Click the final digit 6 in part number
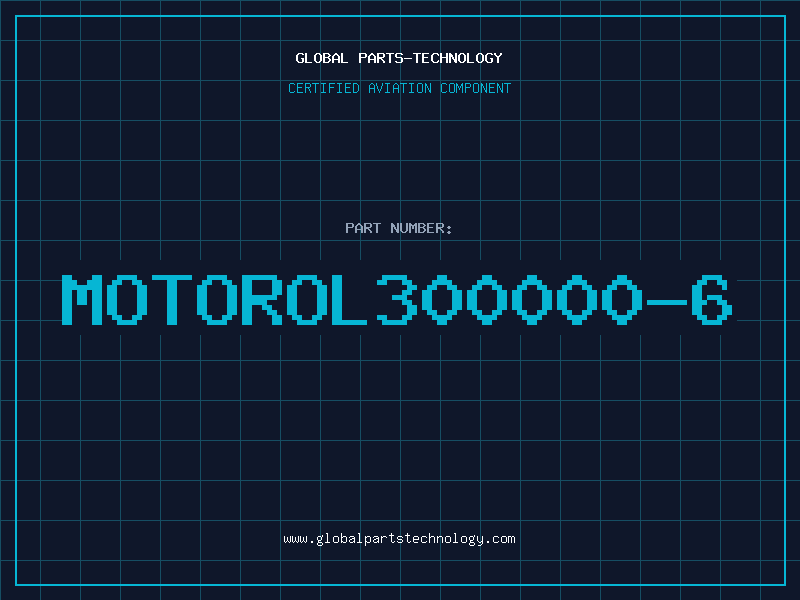Viewport: 800px width, 600px height. [712, 300]
